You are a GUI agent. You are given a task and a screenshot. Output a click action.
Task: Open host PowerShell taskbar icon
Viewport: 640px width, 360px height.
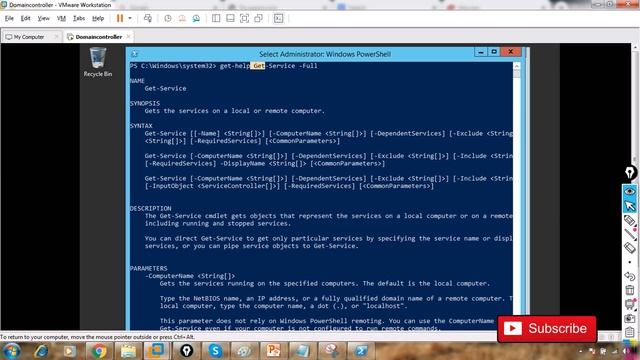tap(360, 351)
